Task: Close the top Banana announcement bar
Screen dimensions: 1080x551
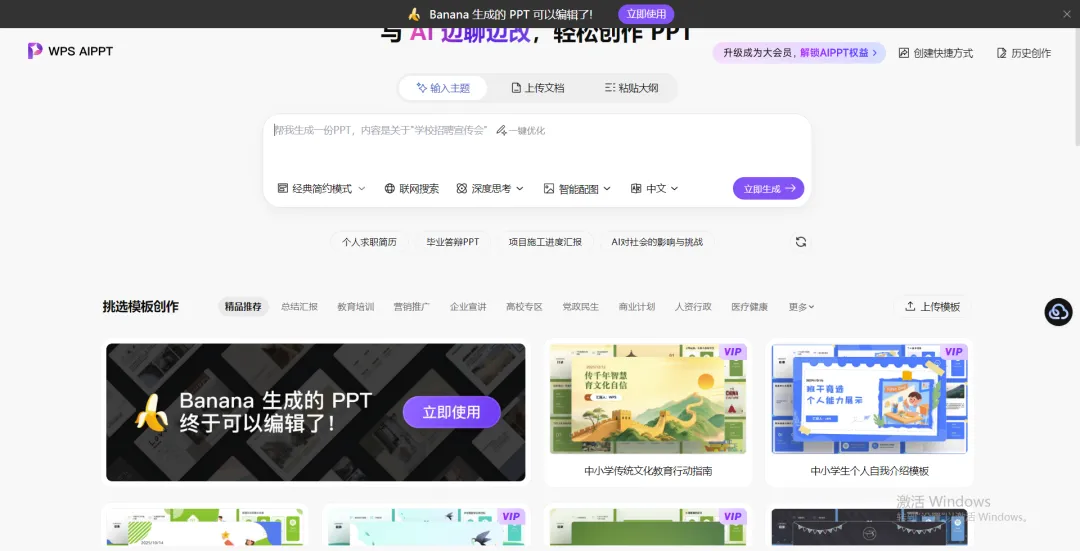Action: coord(1066,14)
